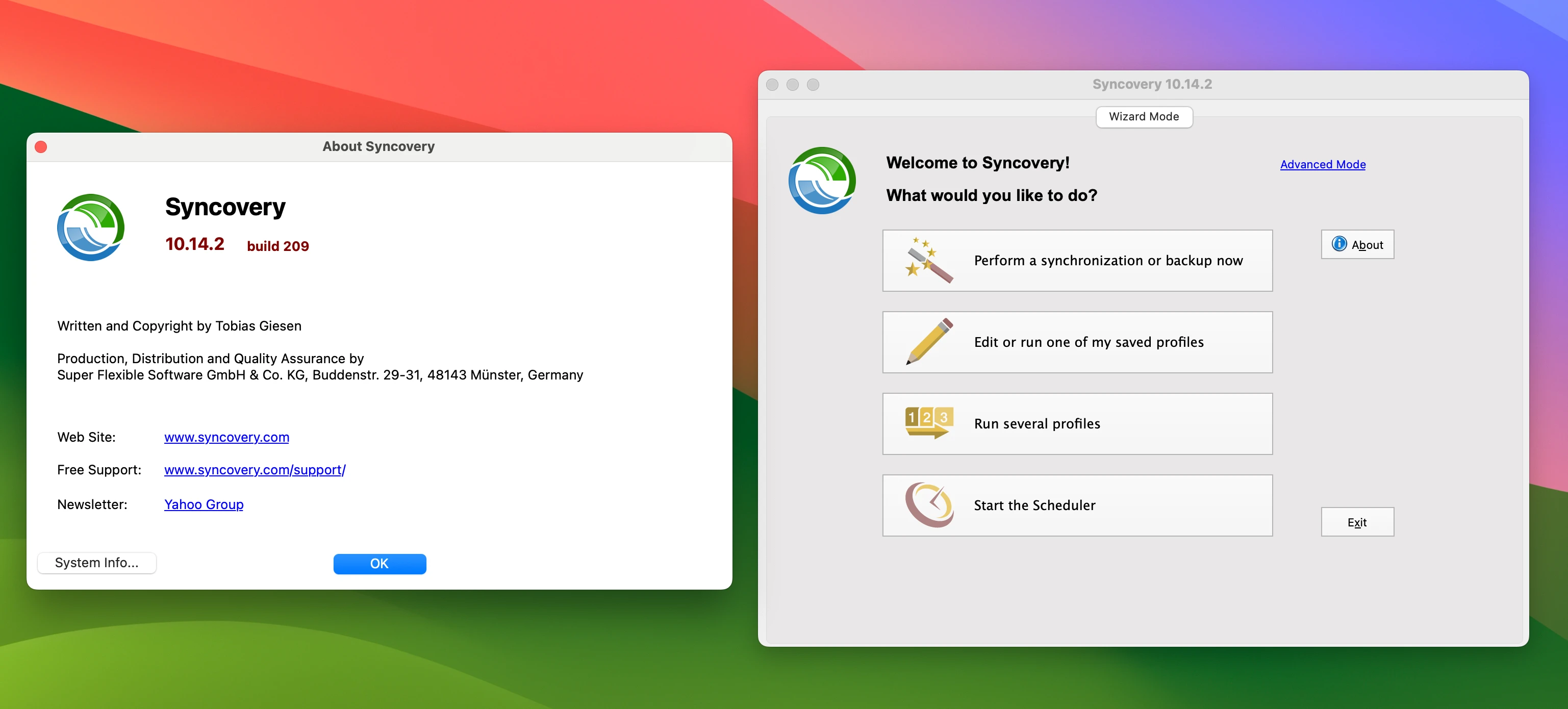The image size is (1568, 709).
Task: Click the build 209 text
Action: 277,246
